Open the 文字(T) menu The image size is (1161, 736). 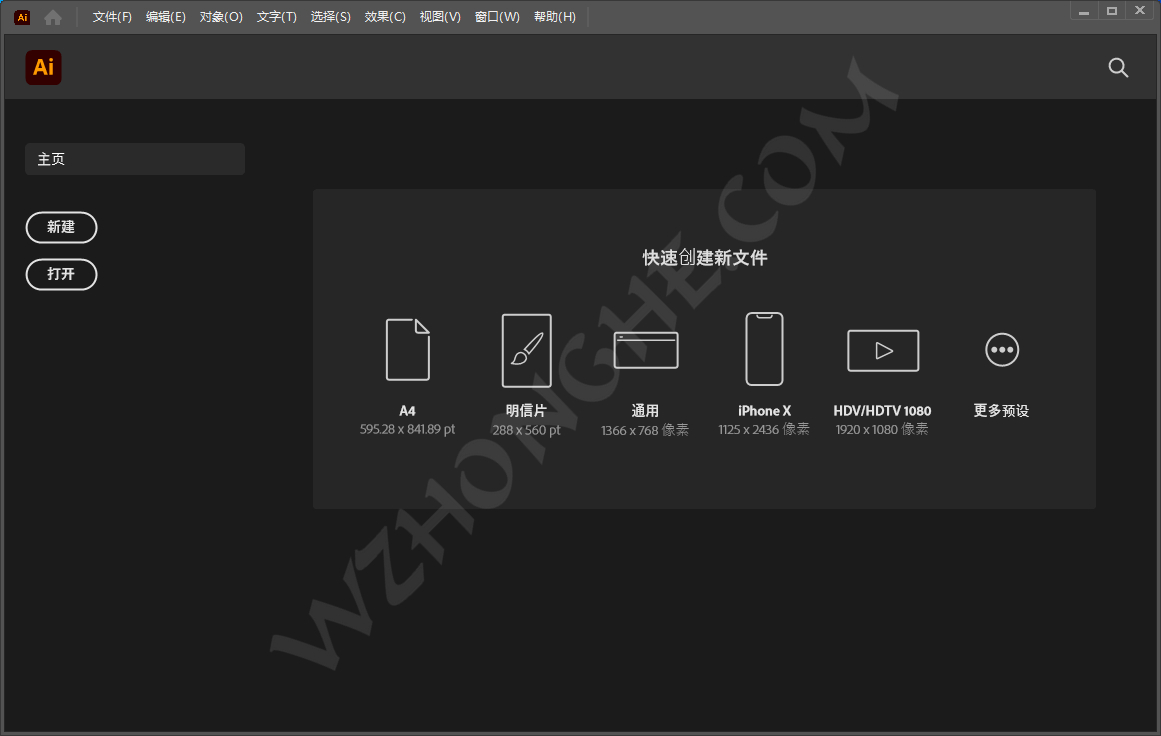pyautogui.click(x=277, y=16)
